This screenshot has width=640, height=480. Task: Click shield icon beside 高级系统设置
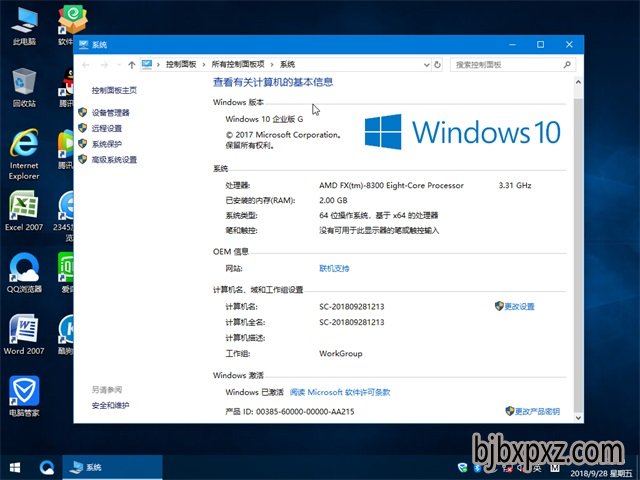(x=83, y=159)
